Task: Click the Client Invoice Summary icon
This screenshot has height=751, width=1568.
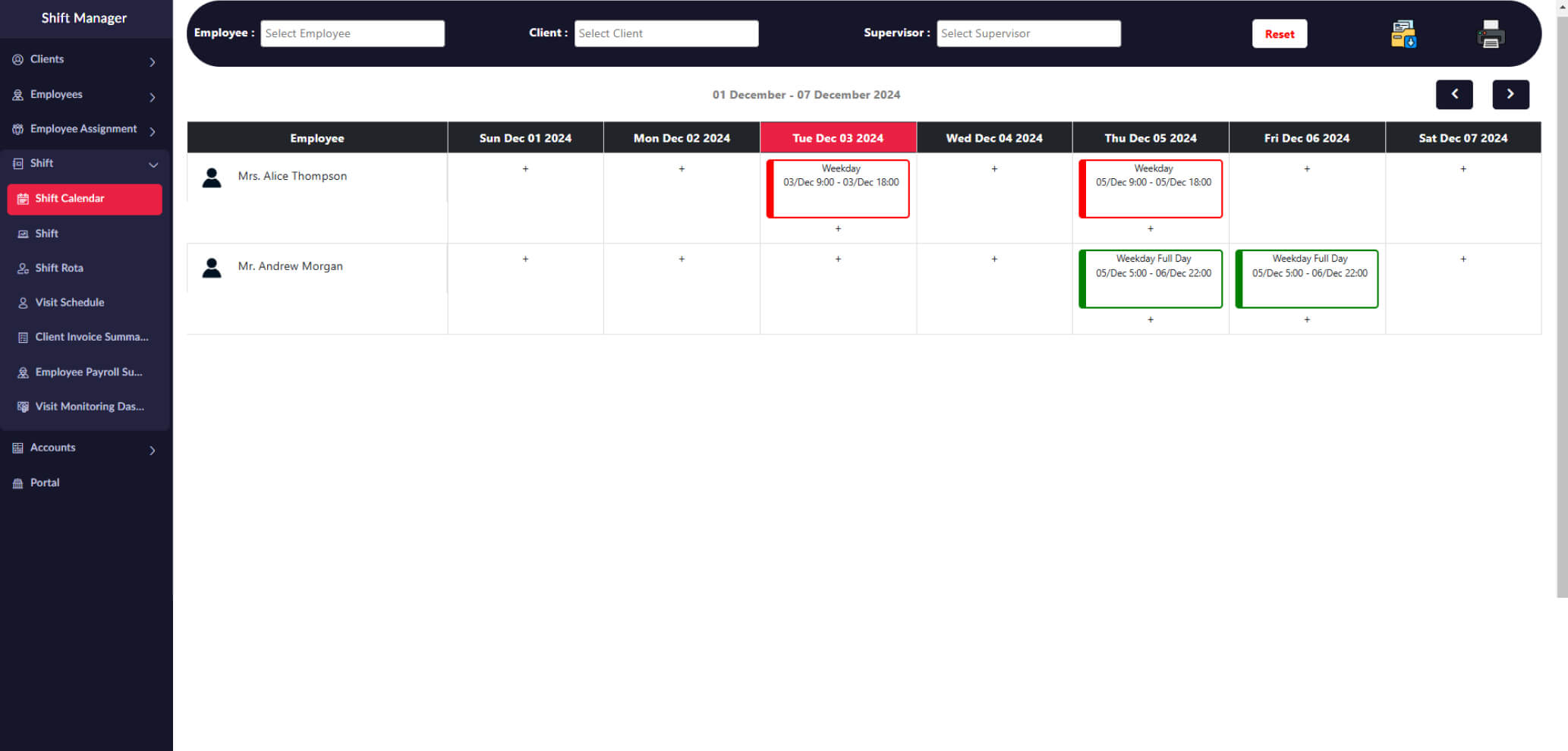Action: [23, 338]
